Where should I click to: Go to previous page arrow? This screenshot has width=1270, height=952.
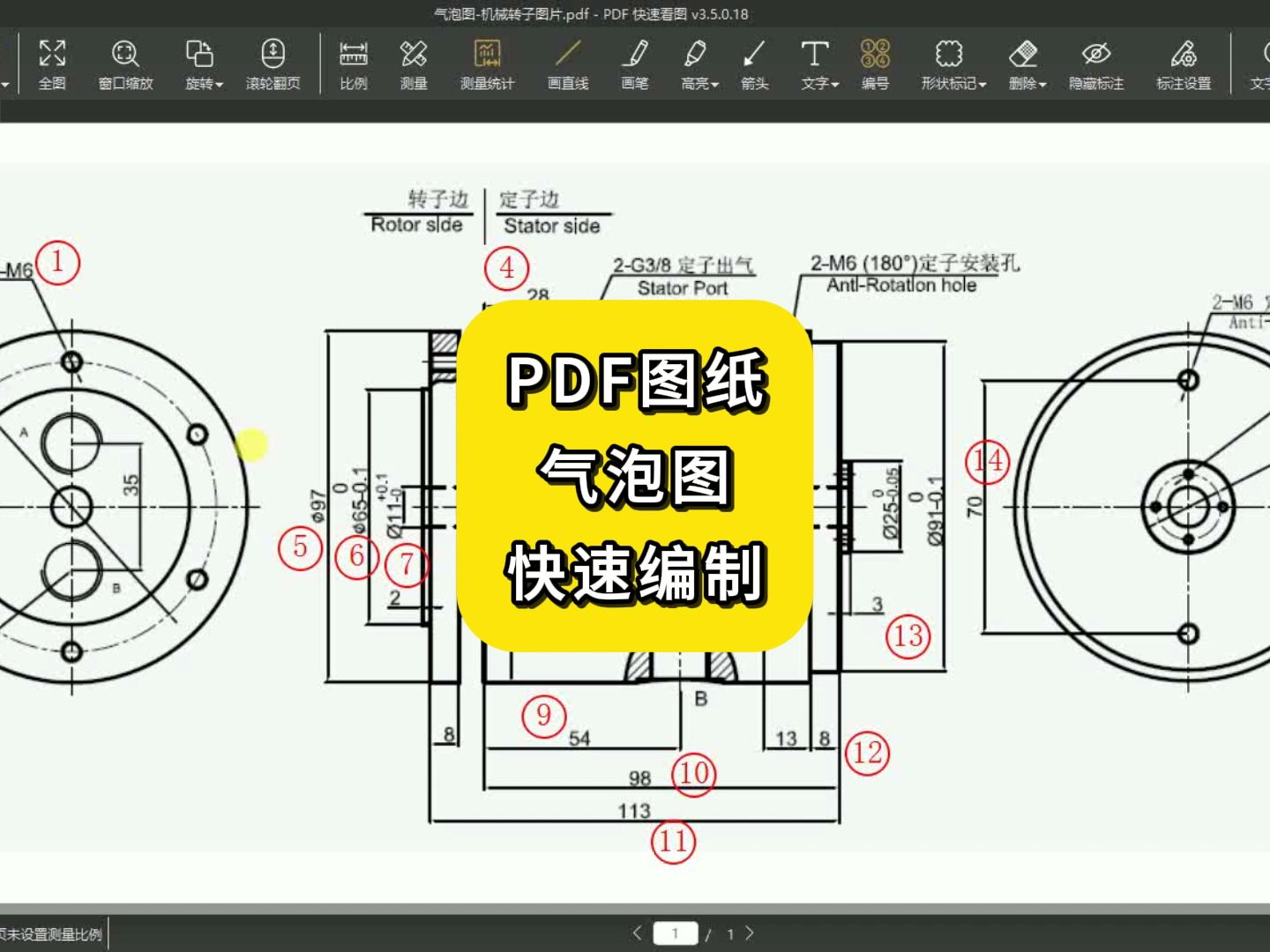coord(638,933)
